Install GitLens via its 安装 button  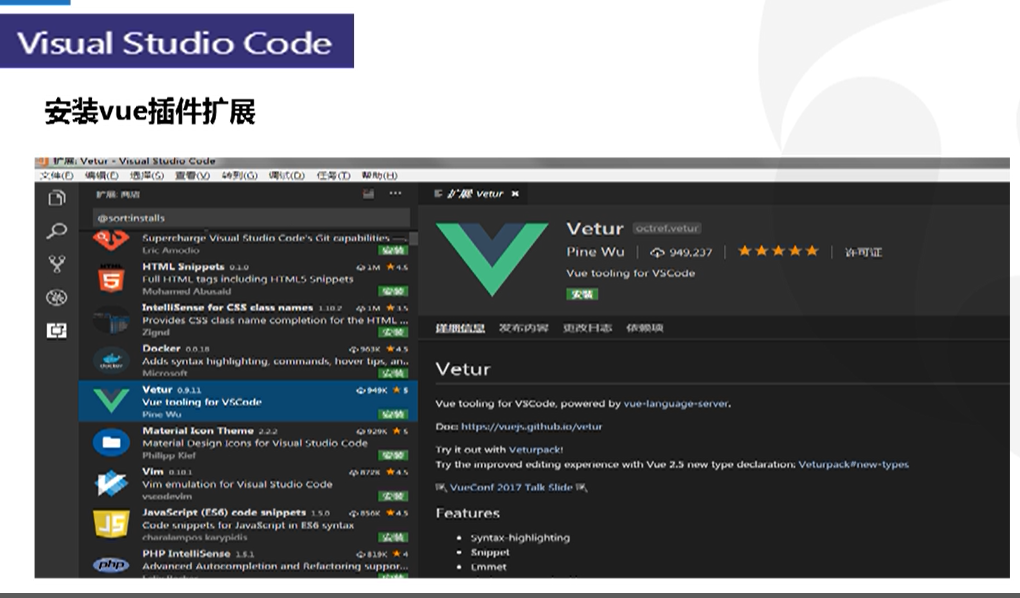393,251
